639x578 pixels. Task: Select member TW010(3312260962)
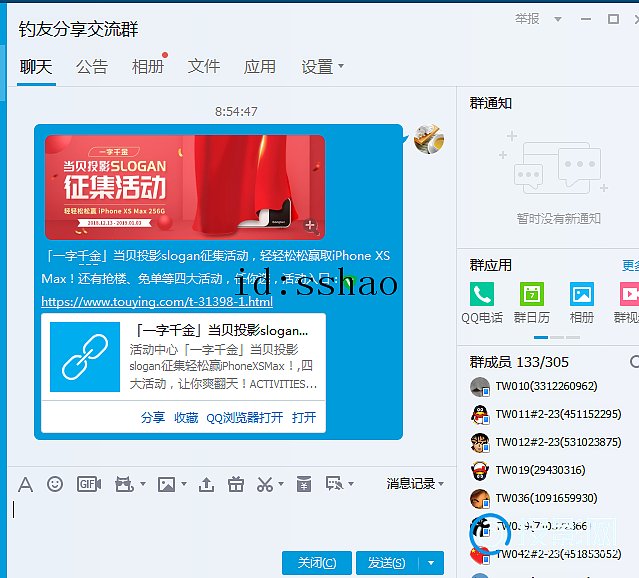pos(546,386)
